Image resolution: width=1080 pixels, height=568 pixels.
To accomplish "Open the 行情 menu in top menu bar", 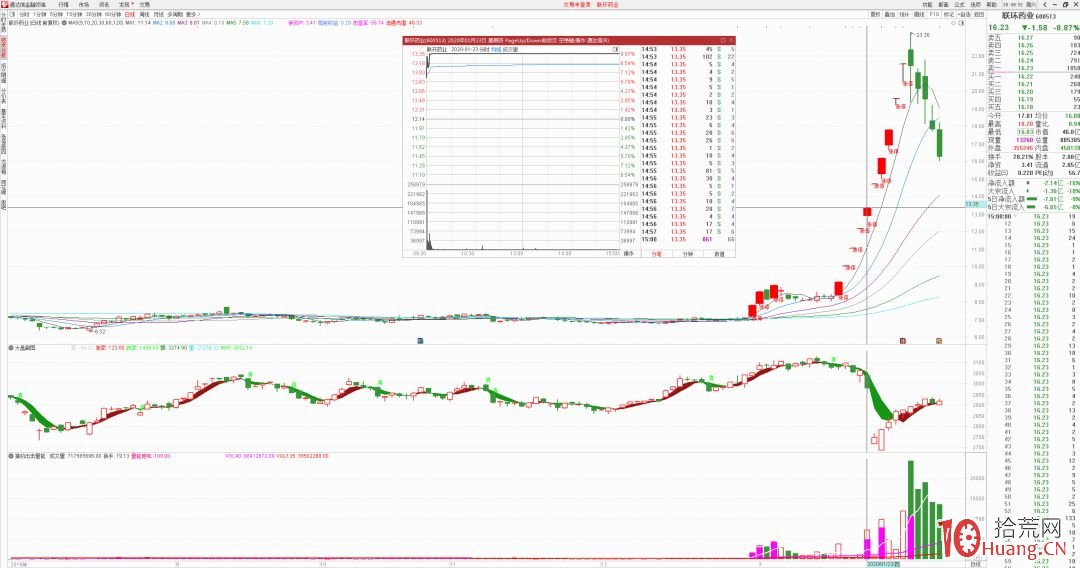I will (63, 5).
